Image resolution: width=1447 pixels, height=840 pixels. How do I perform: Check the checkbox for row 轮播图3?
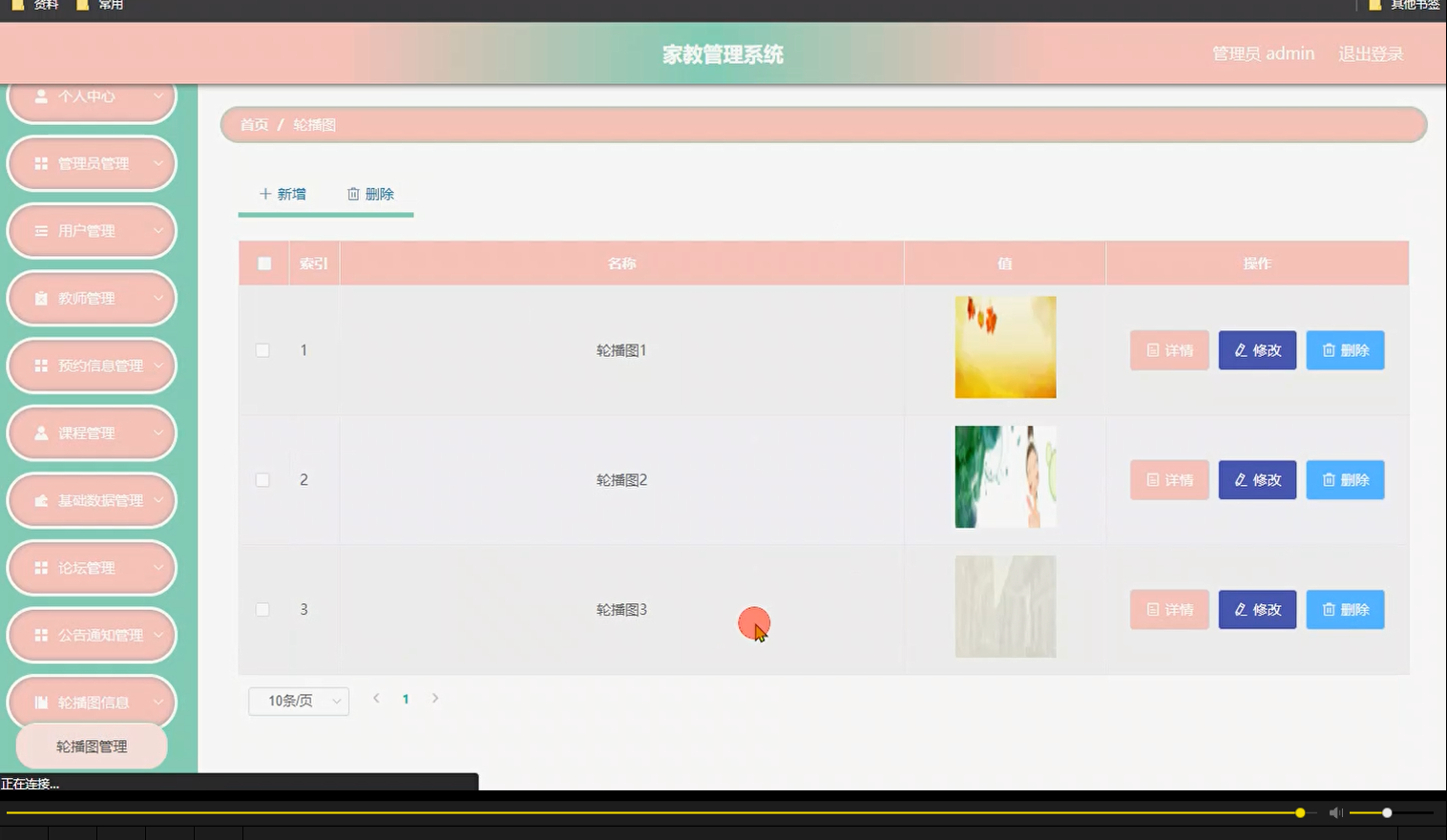click(x=263, y=608)
